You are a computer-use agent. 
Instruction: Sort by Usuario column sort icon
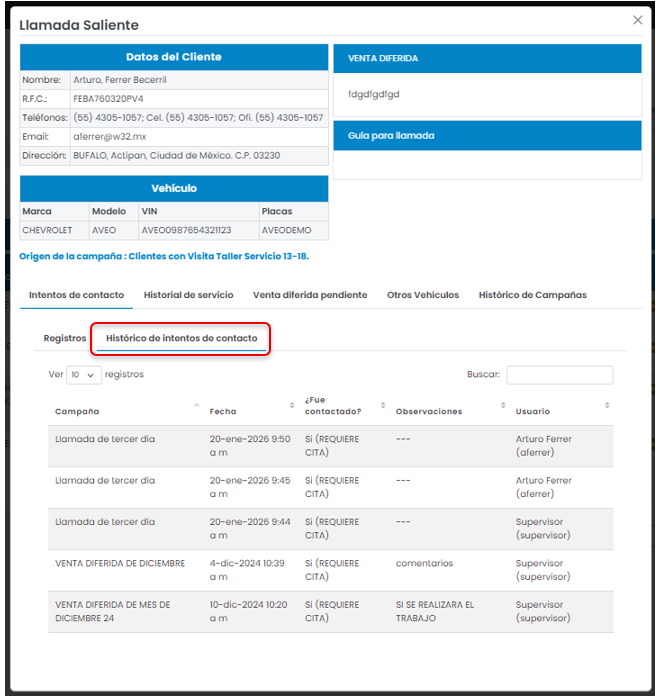[x=607, y=405]
